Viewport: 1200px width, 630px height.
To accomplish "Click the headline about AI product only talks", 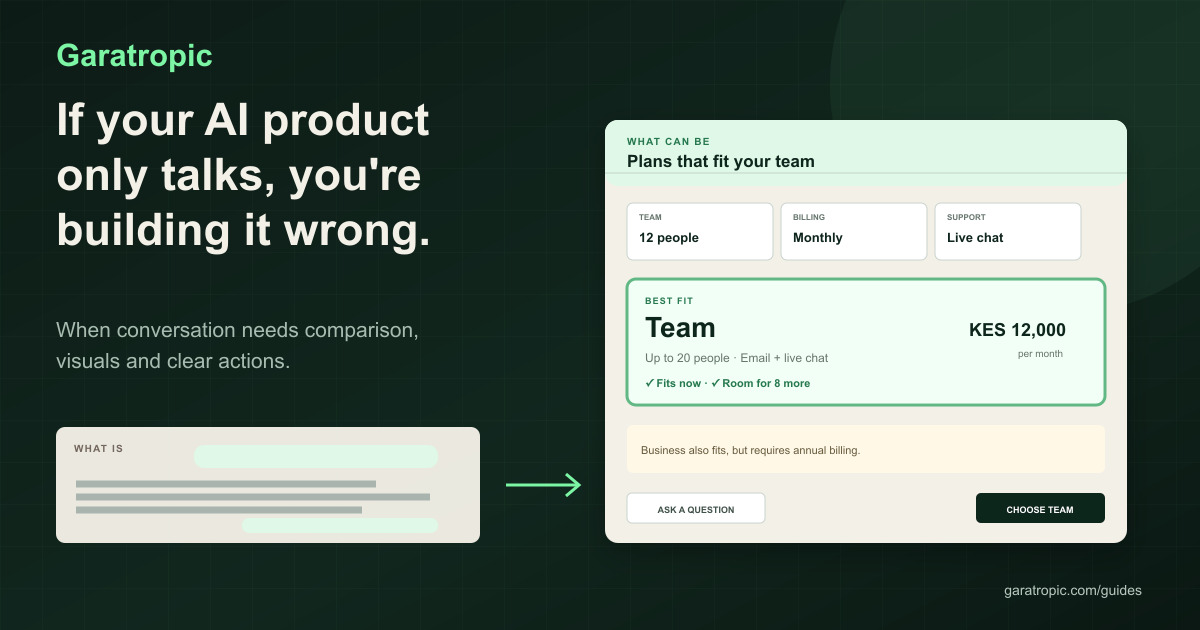I will coord(244,176).
